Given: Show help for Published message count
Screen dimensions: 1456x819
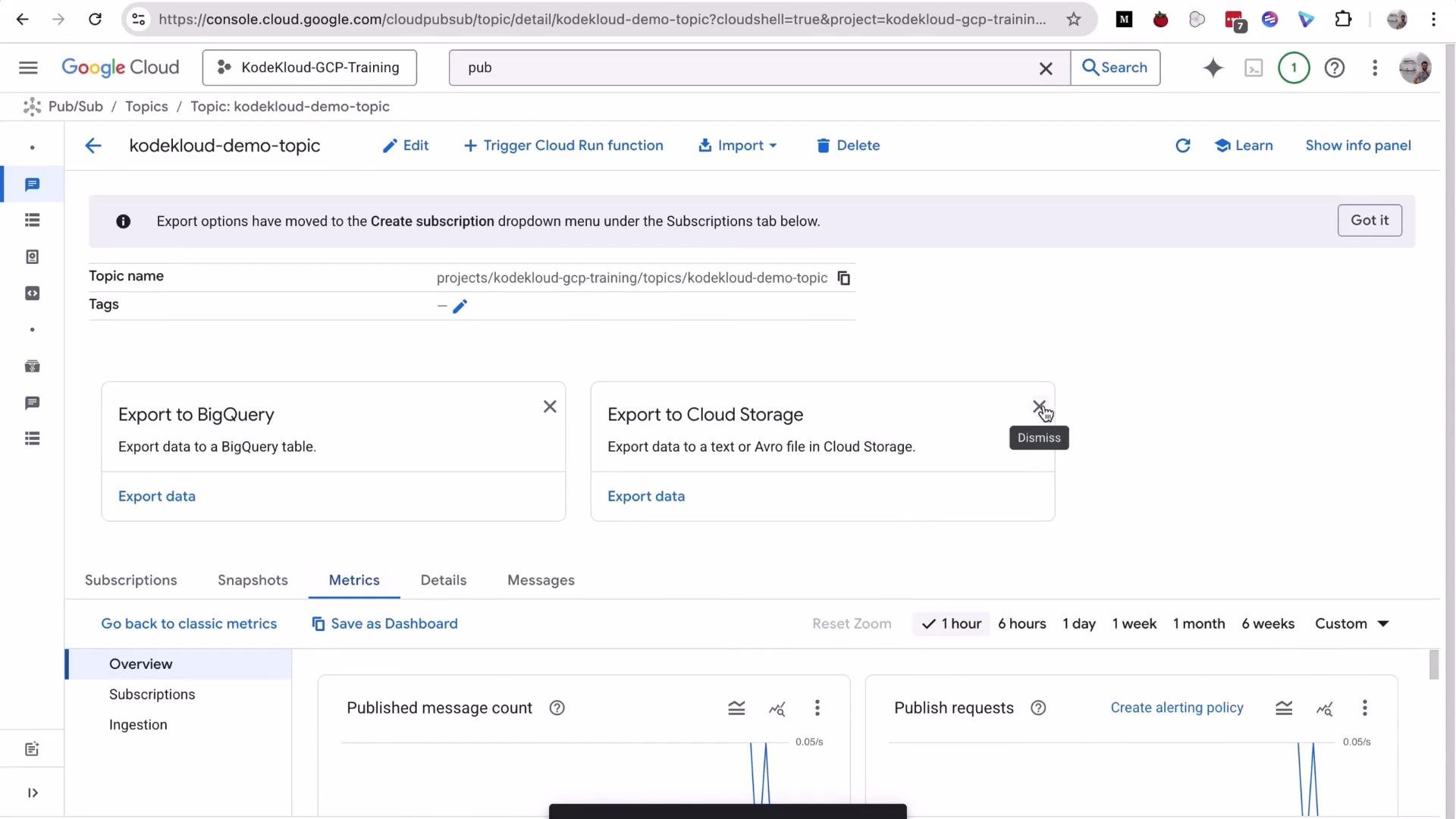Looking at the screenshot, I should [557, 708].
